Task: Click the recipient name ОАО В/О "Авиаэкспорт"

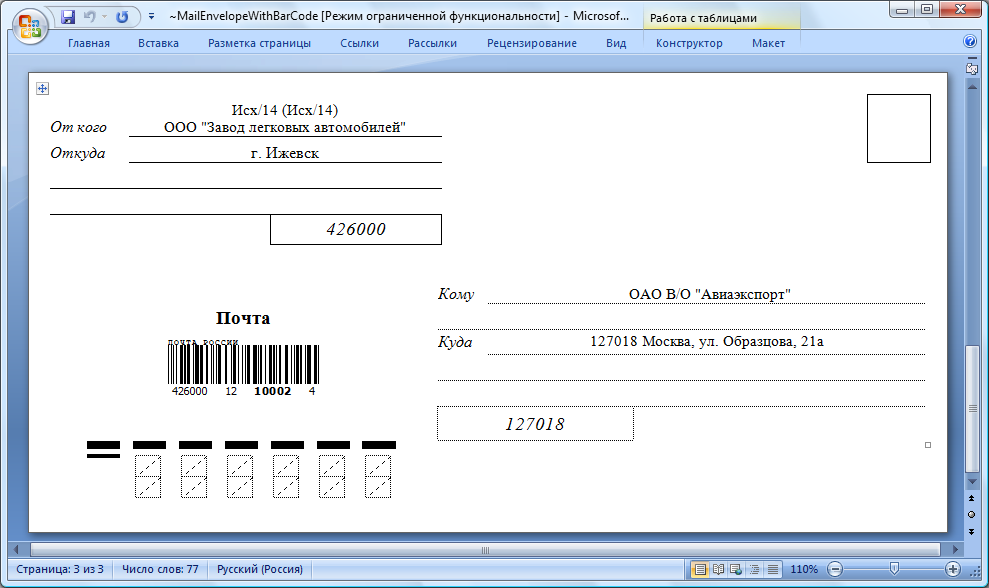Action: [710, 294]
